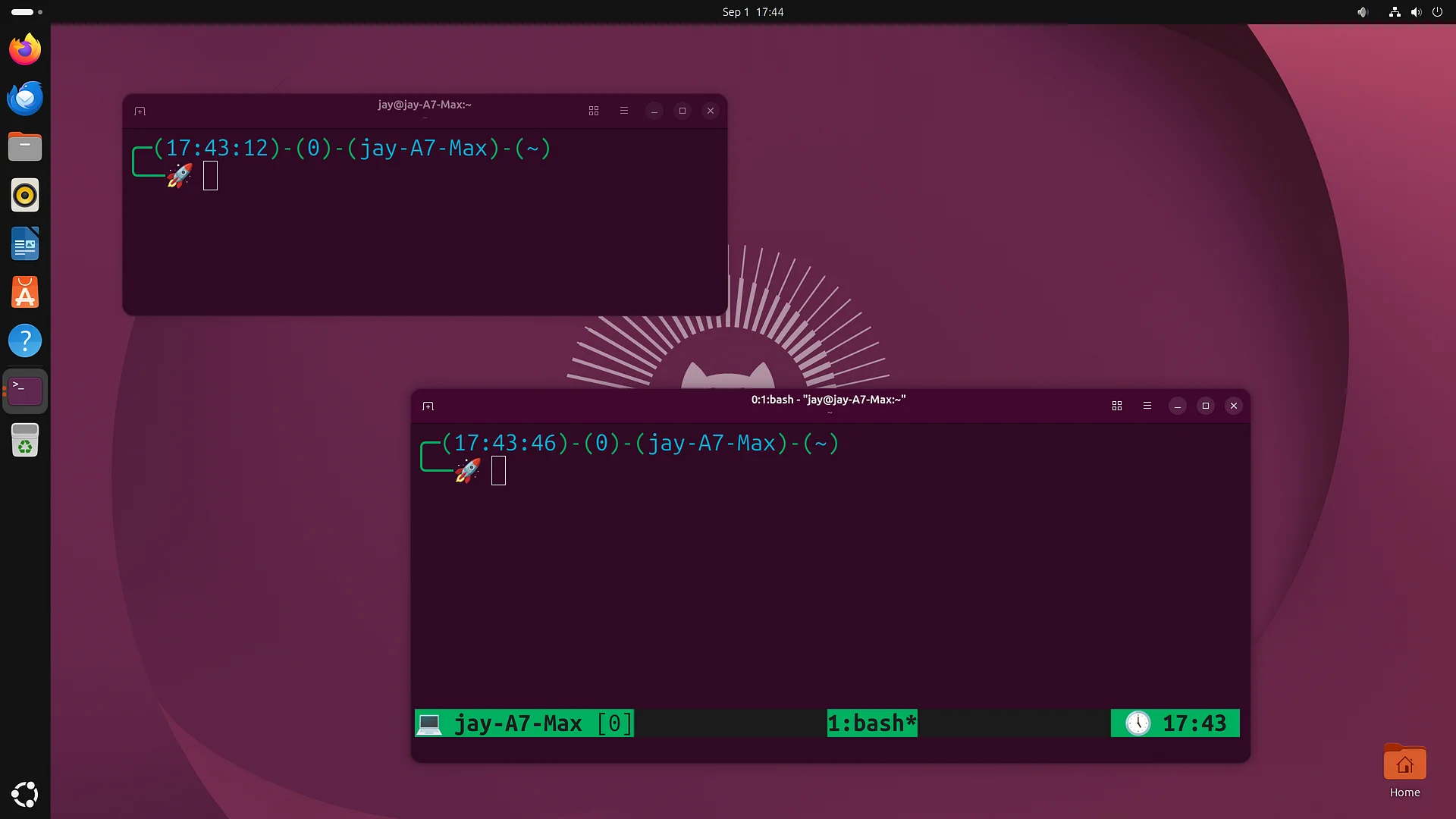Click the cursor block in the tmux terminal
Screen dimensions: 1456x819
(499, 471)
